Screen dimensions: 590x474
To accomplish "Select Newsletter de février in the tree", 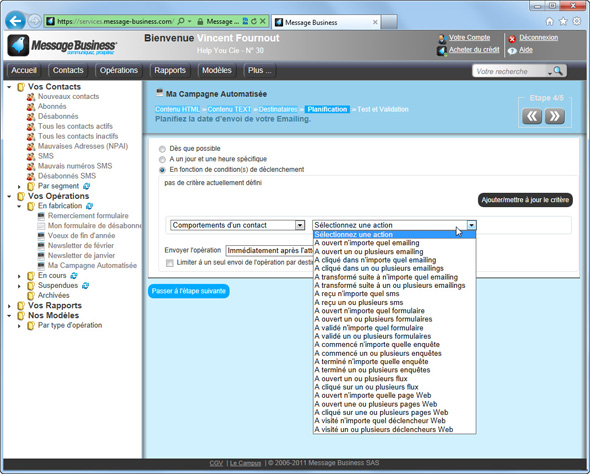I will click(x=81, y=246).
